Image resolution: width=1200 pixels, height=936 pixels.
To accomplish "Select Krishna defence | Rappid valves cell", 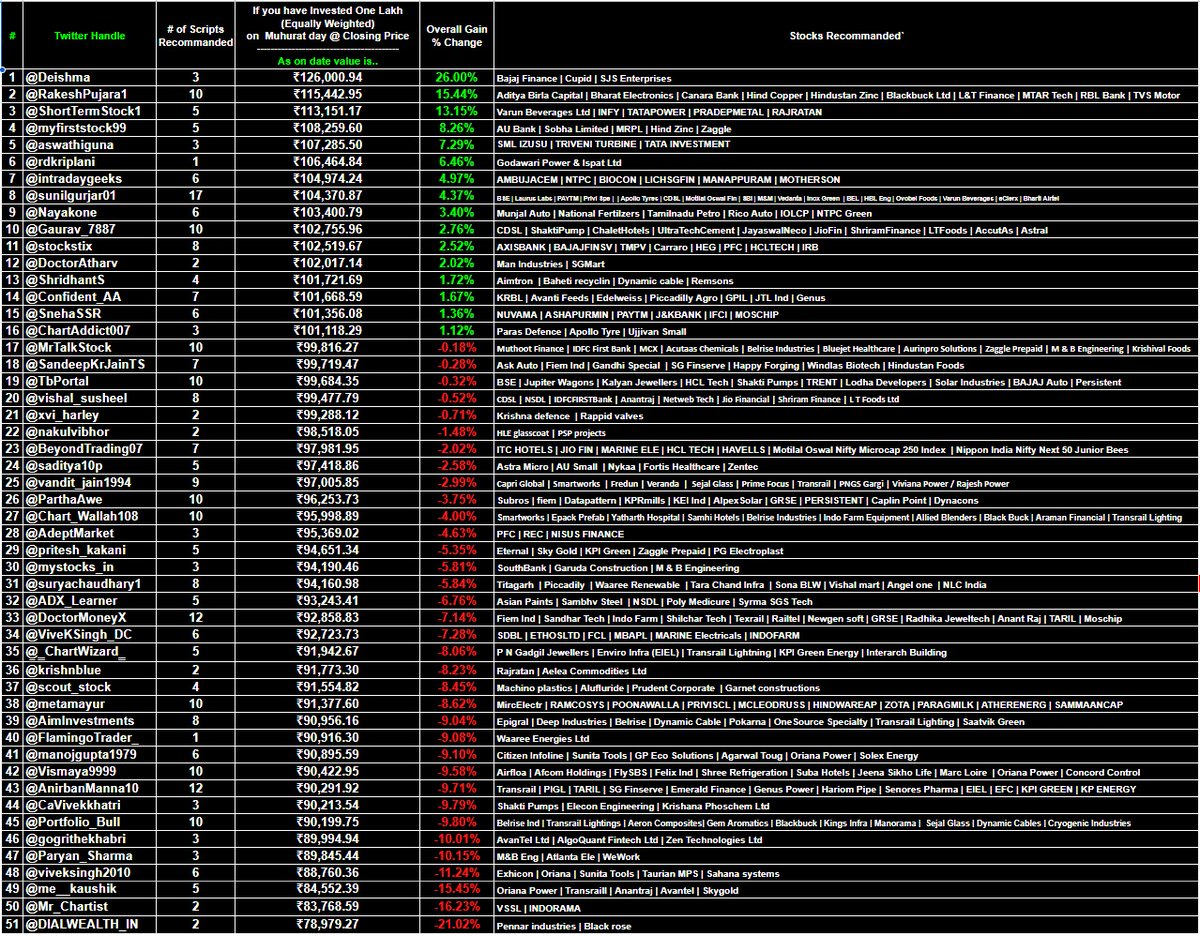I will point(846,415).
